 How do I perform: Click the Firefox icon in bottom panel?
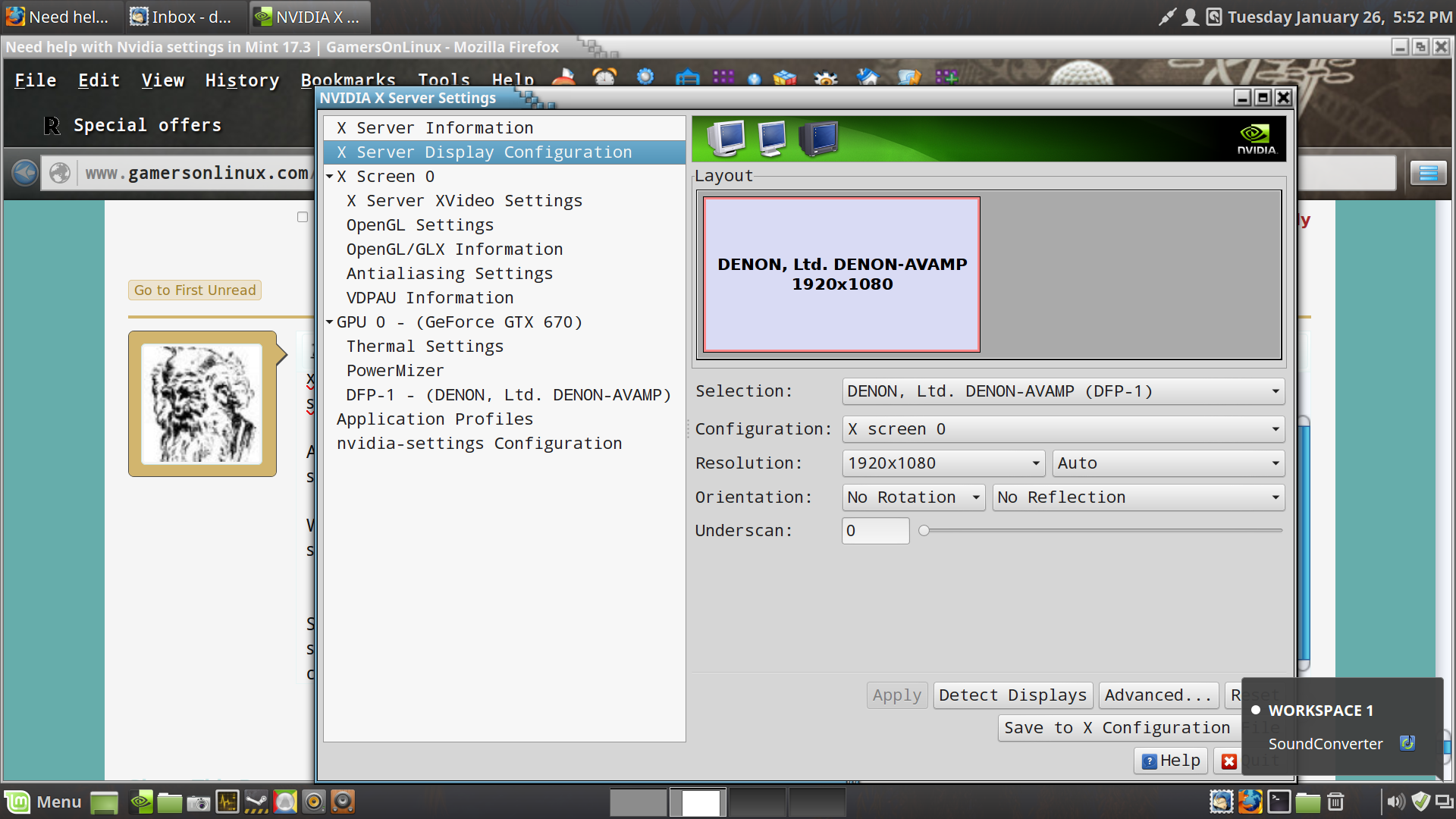pos(1250,802)
